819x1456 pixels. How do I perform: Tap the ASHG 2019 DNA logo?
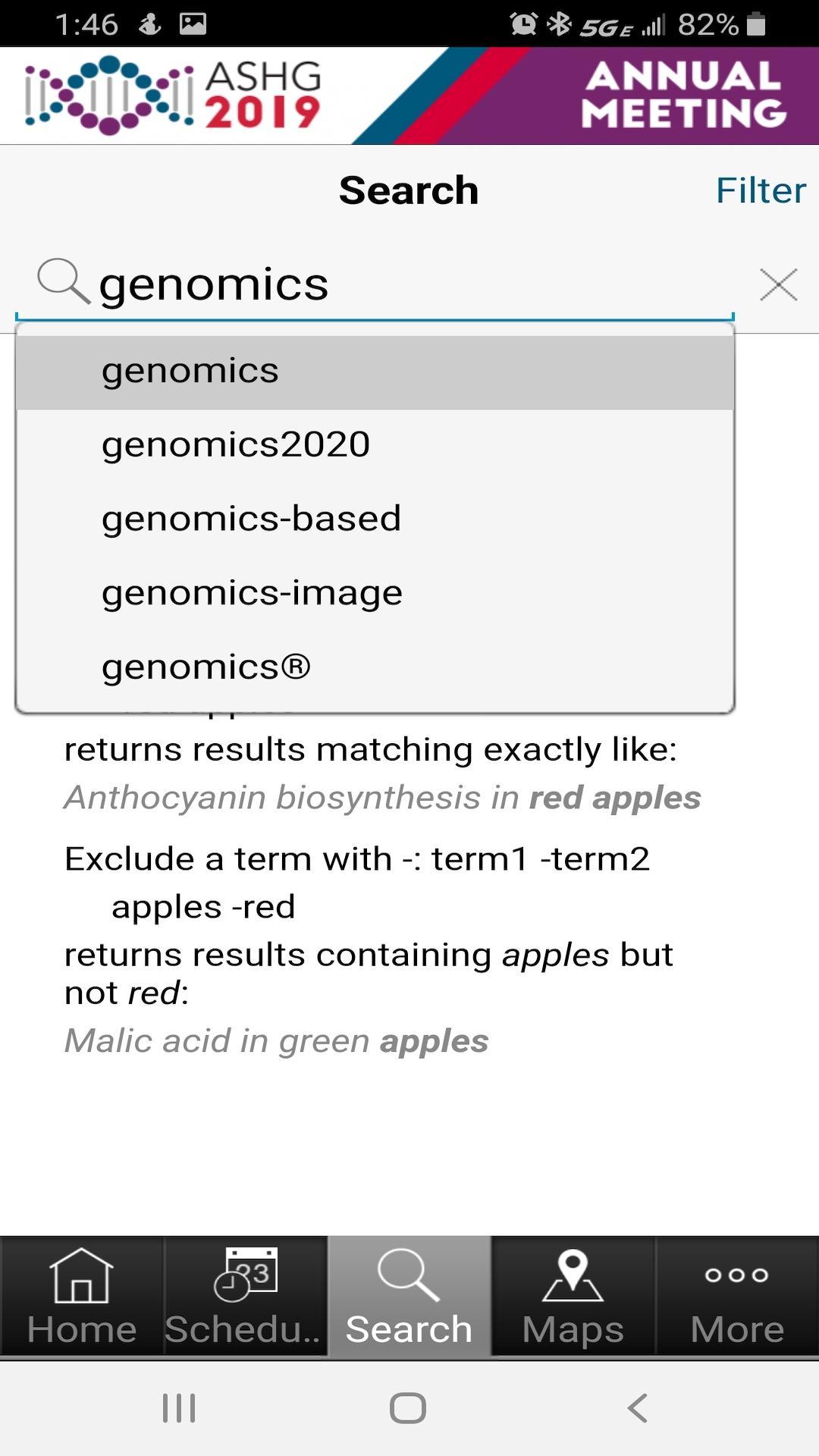coord(173,96)
